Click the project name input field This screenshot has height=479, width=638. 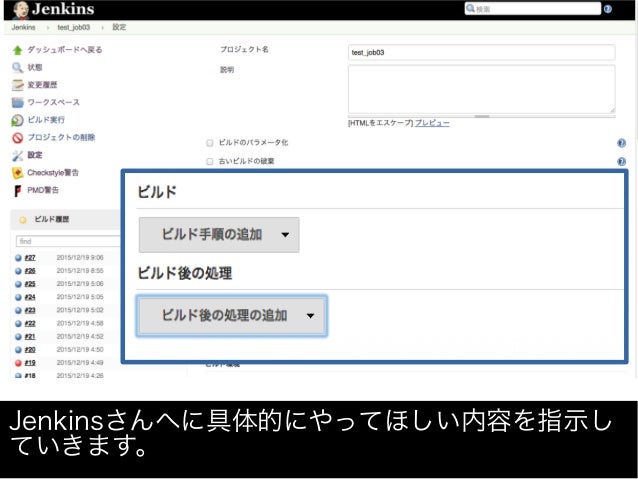pyautogui.click(x=481, y=52)
